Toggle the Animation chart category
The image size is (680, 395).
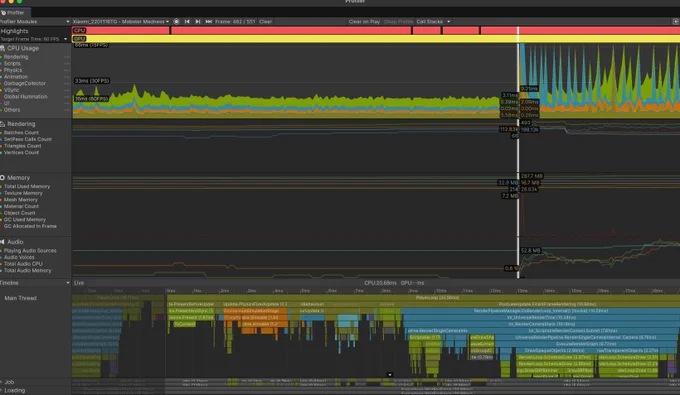(16, 77)
